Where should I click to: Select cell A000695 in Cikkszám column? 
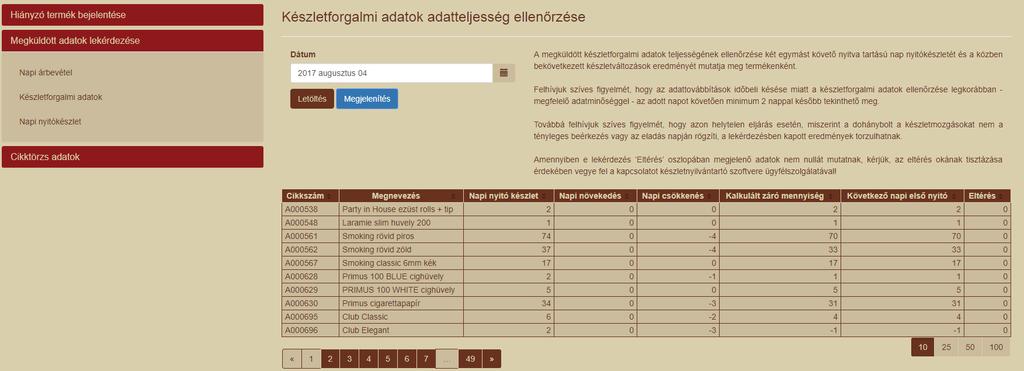(311, 317)
